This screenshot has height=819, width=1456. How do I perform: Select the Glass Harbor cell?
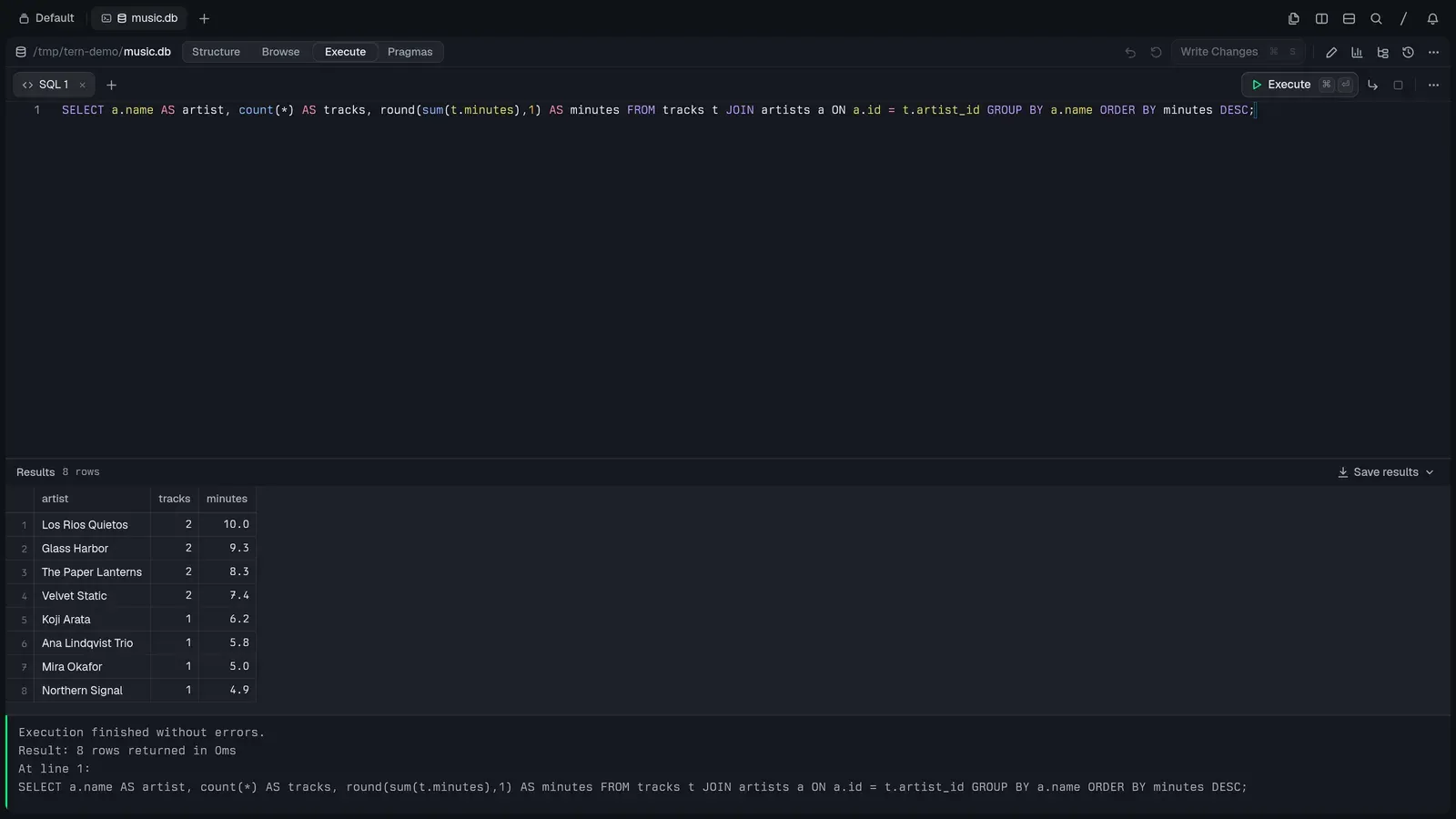click(92, 549)
